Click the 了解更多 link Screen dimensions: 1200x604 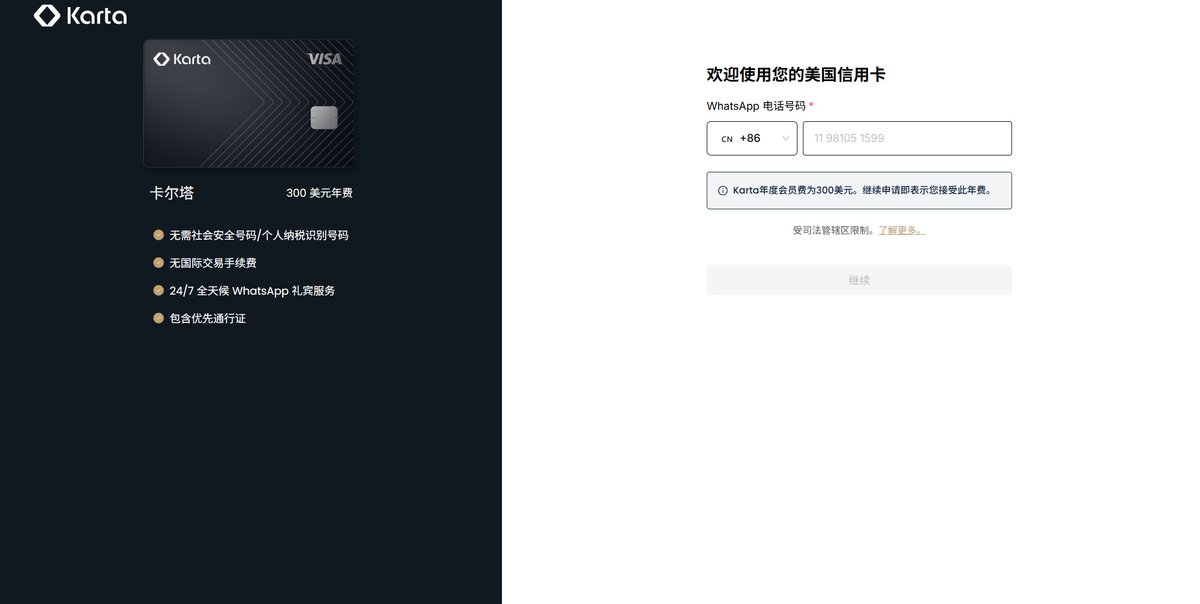coord(901,230)
